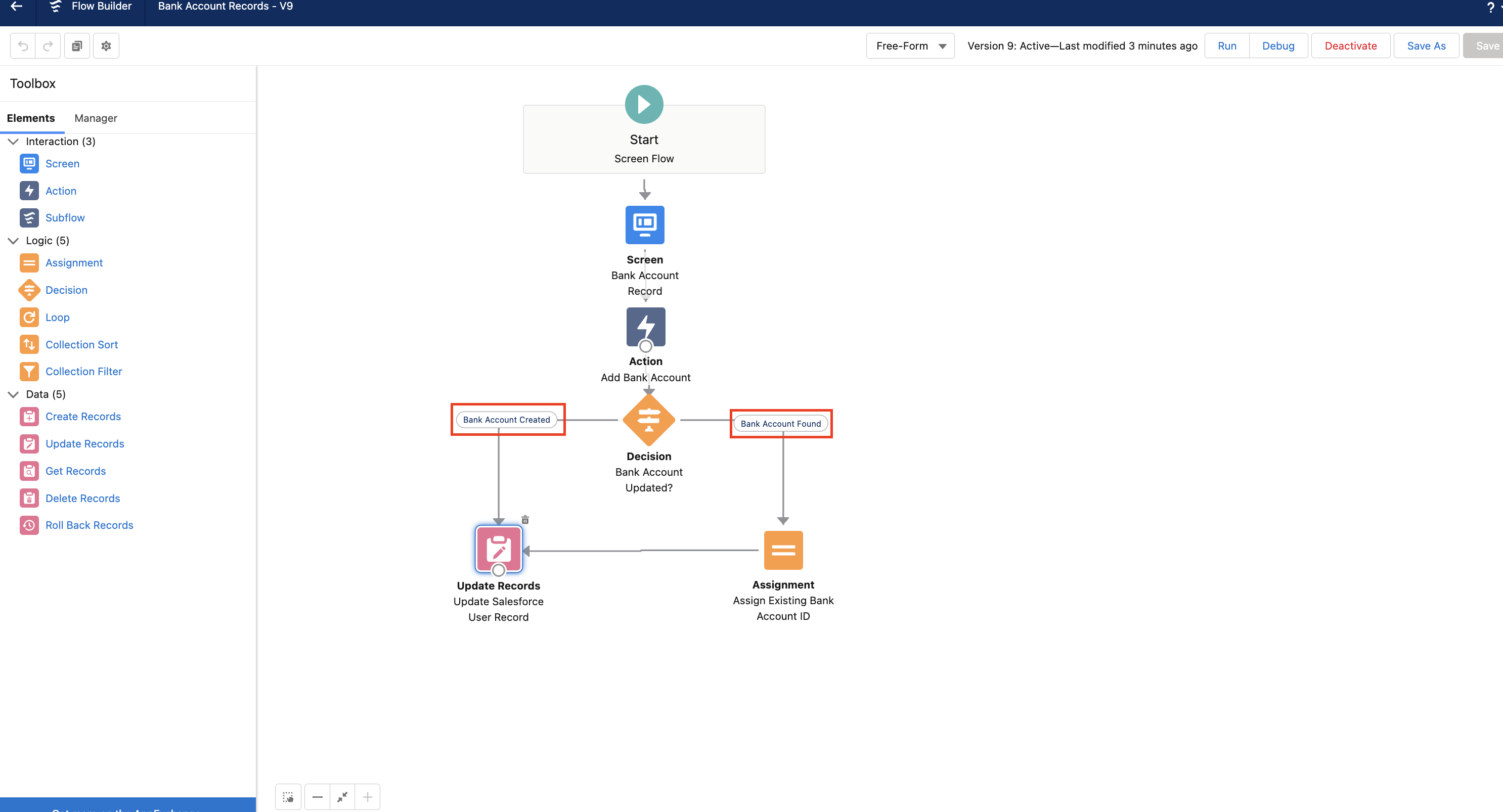Click the redo arrow icon
This screenshot has width=1503, height=812.
(x=48, y=46)
